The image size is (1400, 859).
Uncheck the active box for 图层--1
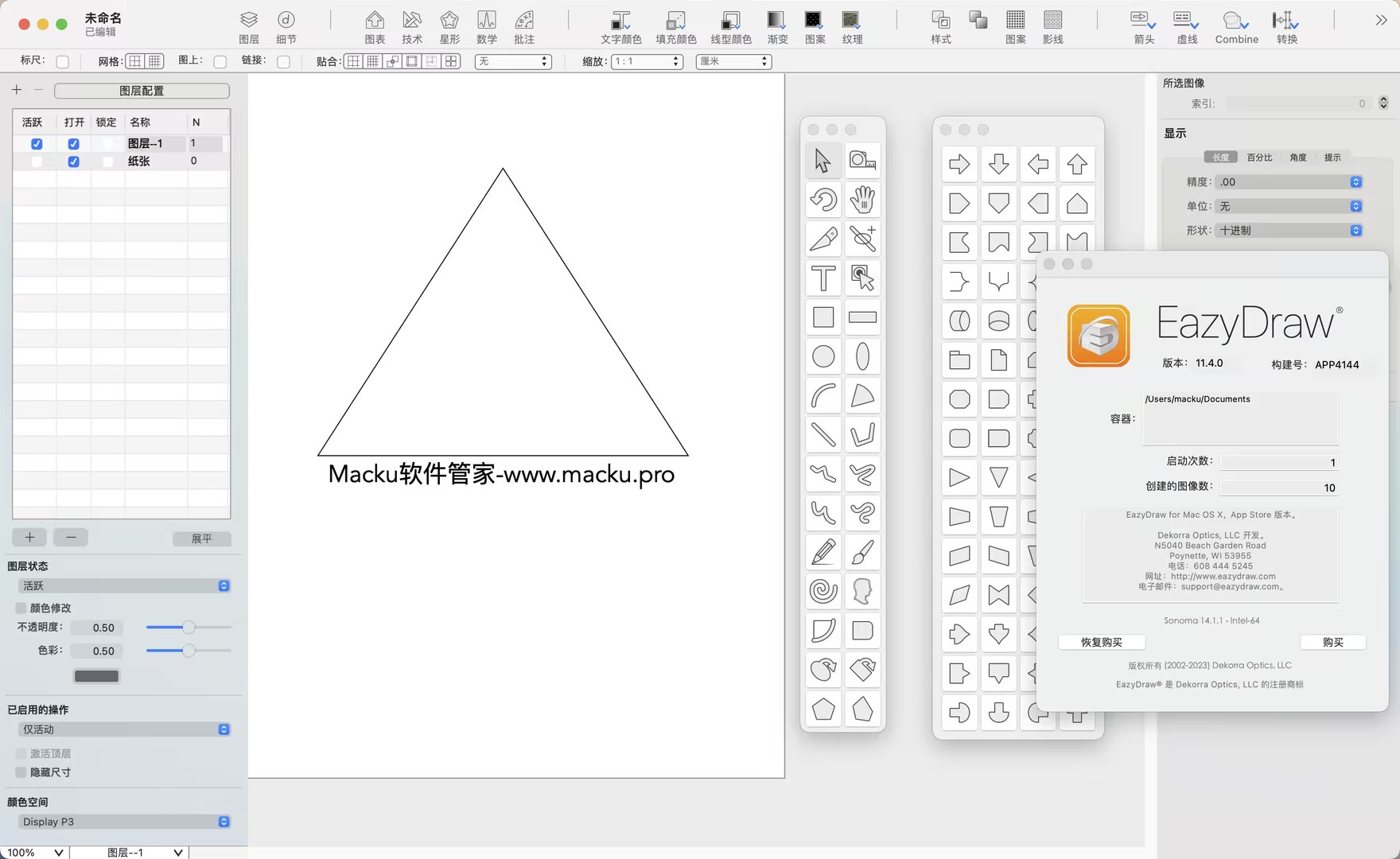(37, 144)
